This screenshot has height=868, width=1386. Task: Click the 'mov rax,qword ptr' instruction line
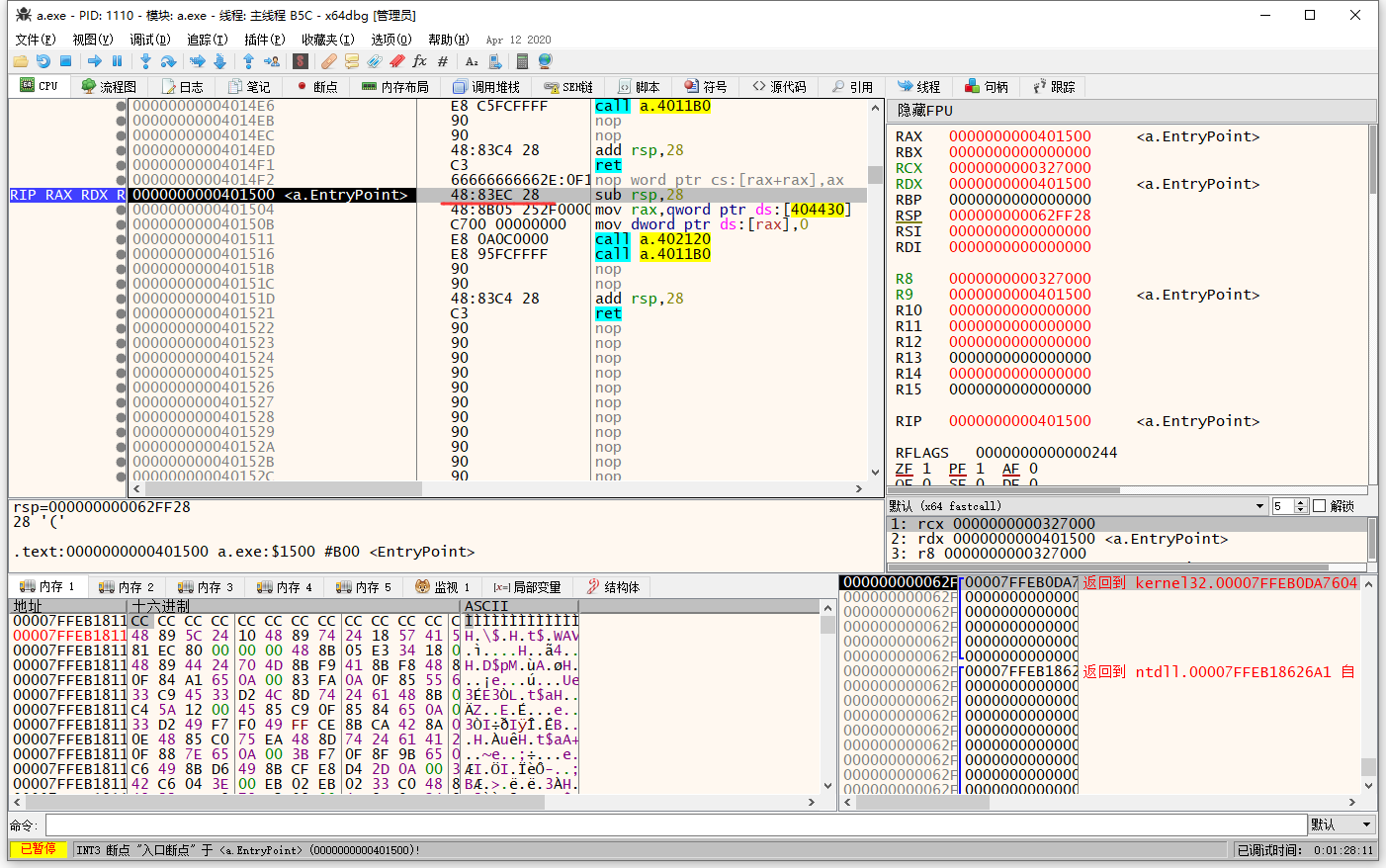click(x=724, y=210)
